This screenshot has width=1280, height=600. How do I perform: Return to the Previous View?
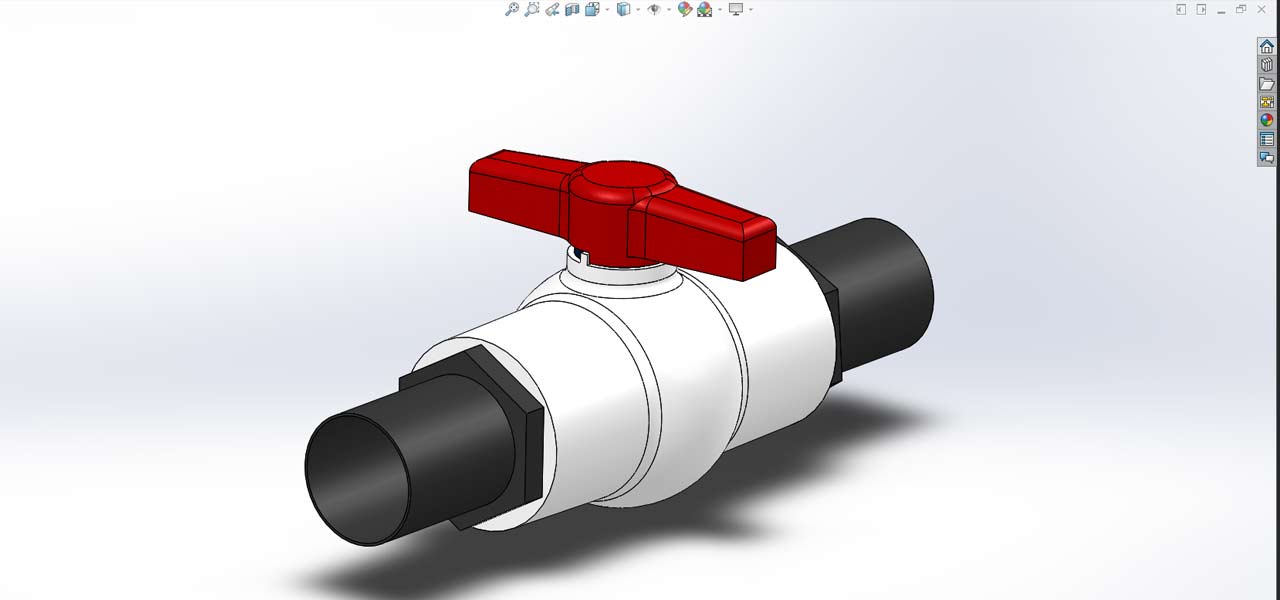(x=552, y=9)
